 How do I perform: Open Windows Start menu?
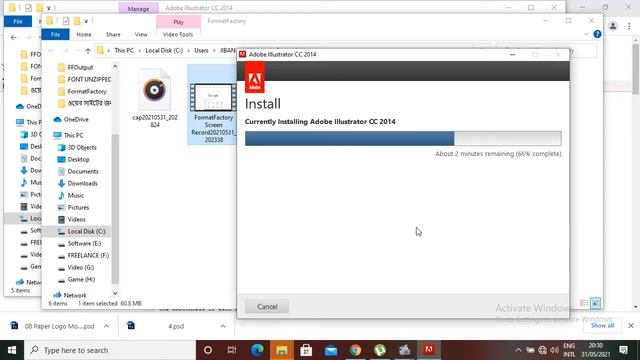(x=12, y=350)
